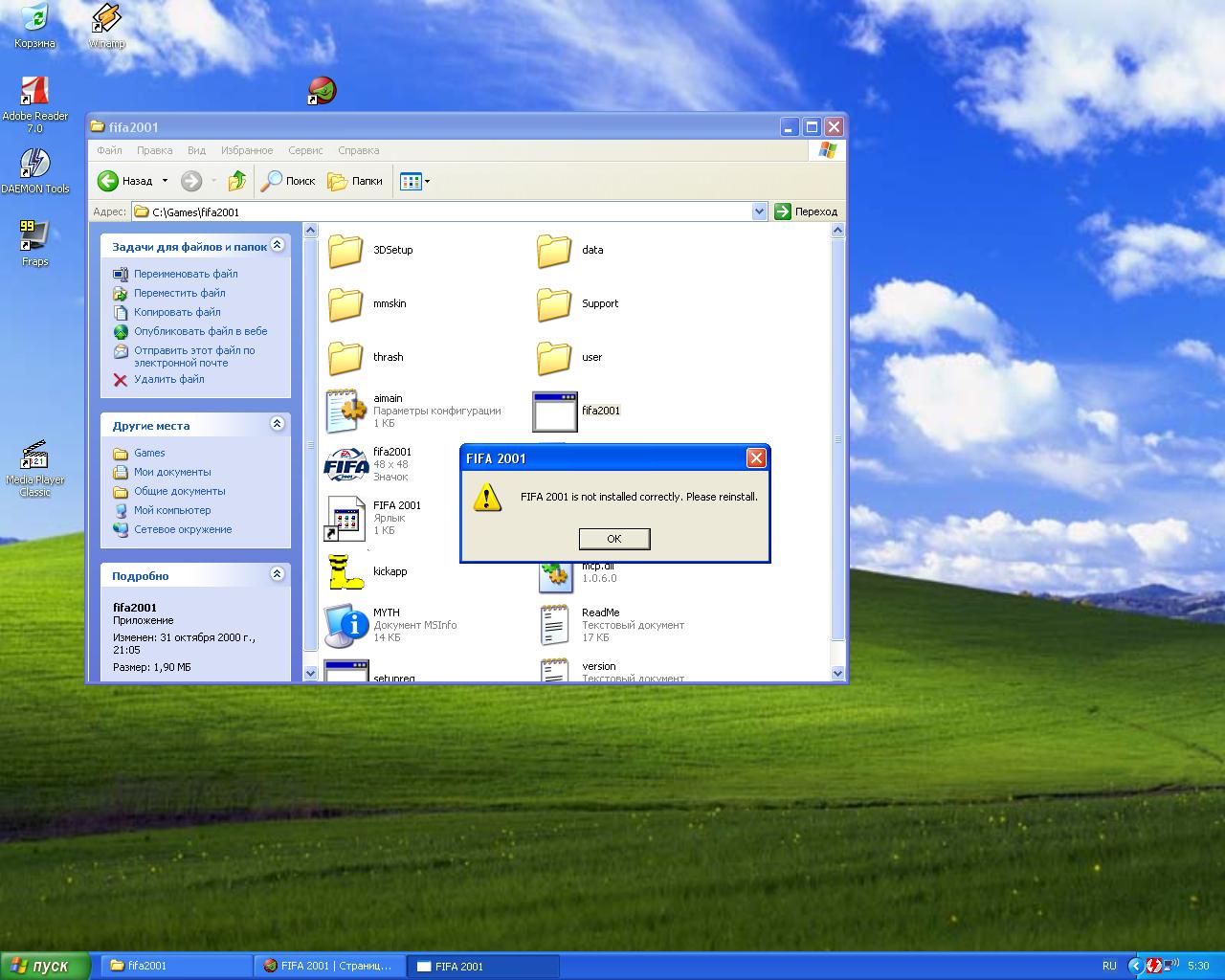Select the 3DSetup folder icon
The height and width of the screenshot is (980, 1225).
point(345,251)
